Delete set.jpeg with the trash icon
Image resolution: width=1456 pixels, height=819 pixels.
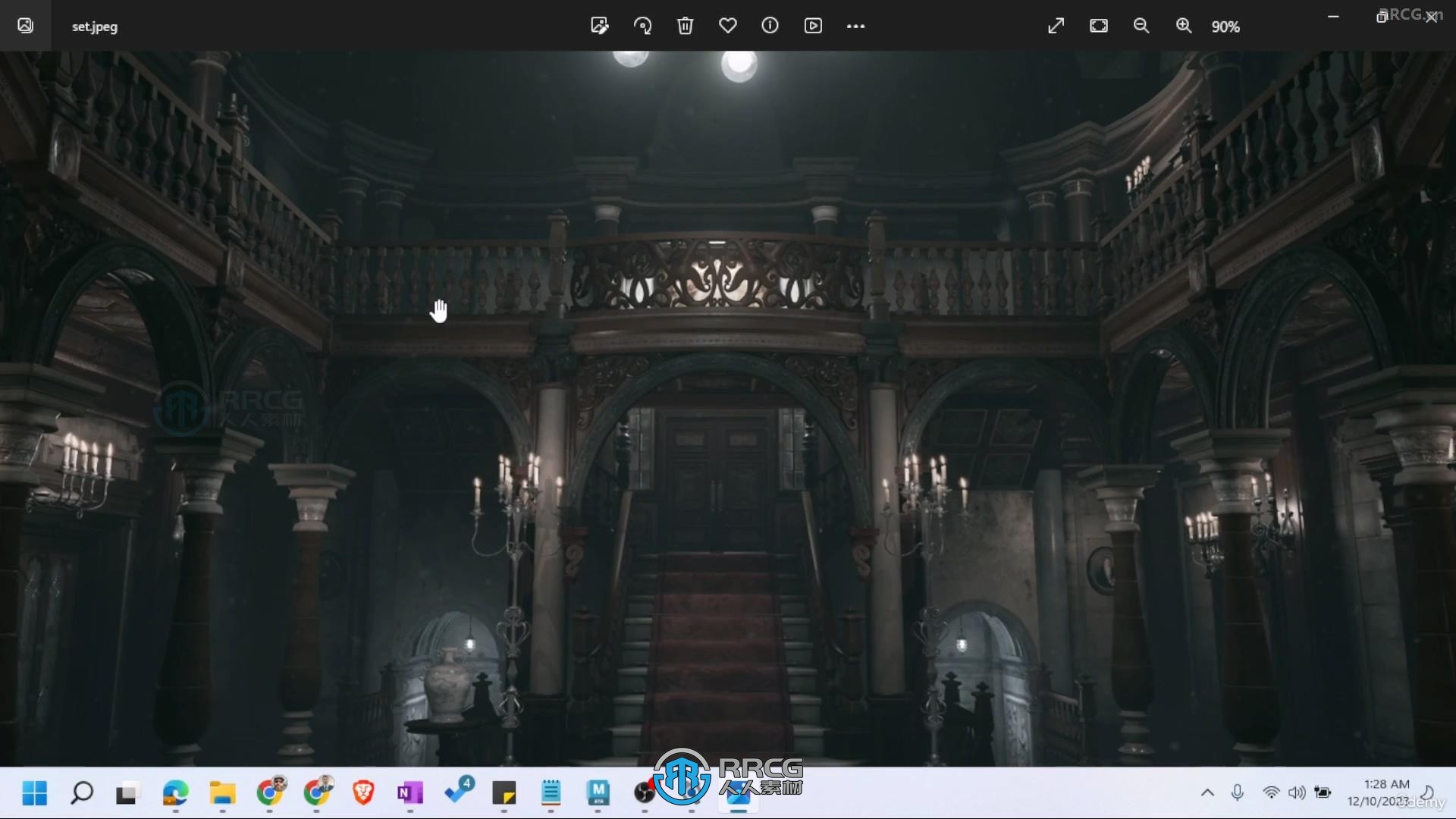(685, 26)
